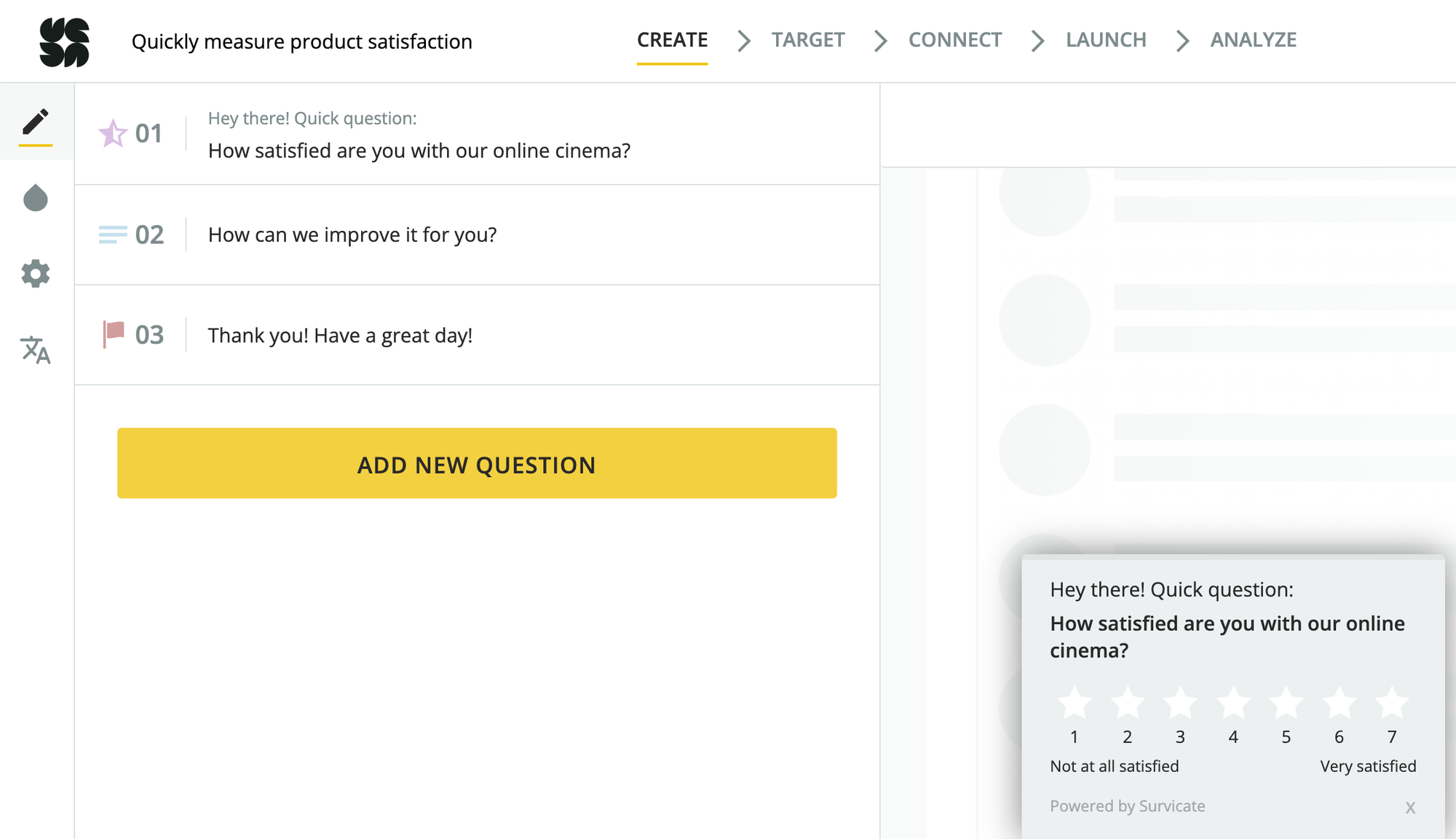
Task: Dismiss the survey preview with X
Action: coord(1410,807)
